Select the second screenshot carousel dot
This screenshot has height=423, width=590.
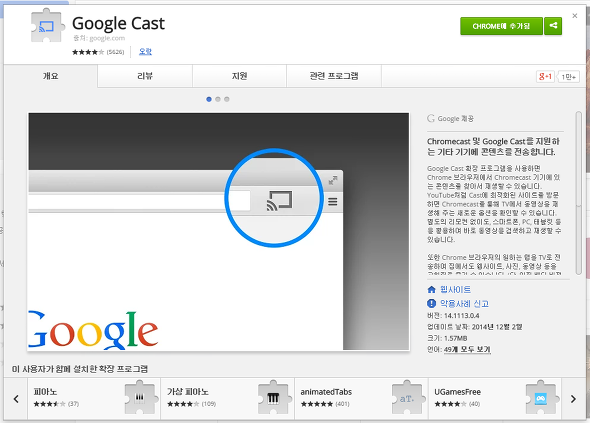pos(217,99)
